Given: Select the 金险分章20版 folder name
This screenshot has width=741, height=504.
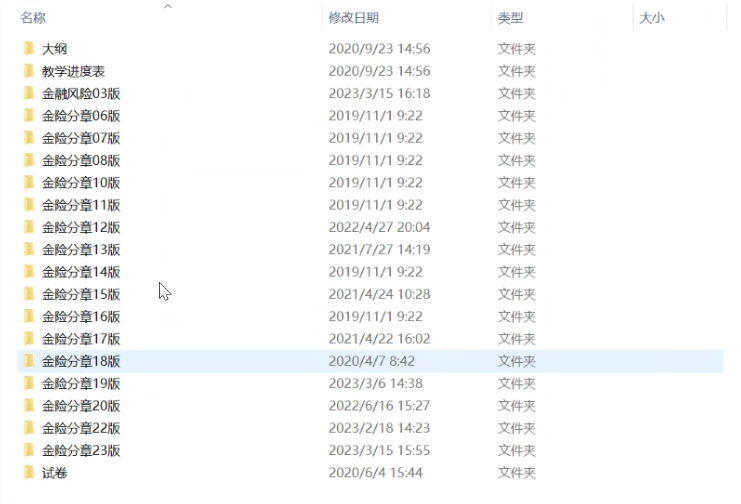Looking at the screenshot, I should tap(81, 406).
